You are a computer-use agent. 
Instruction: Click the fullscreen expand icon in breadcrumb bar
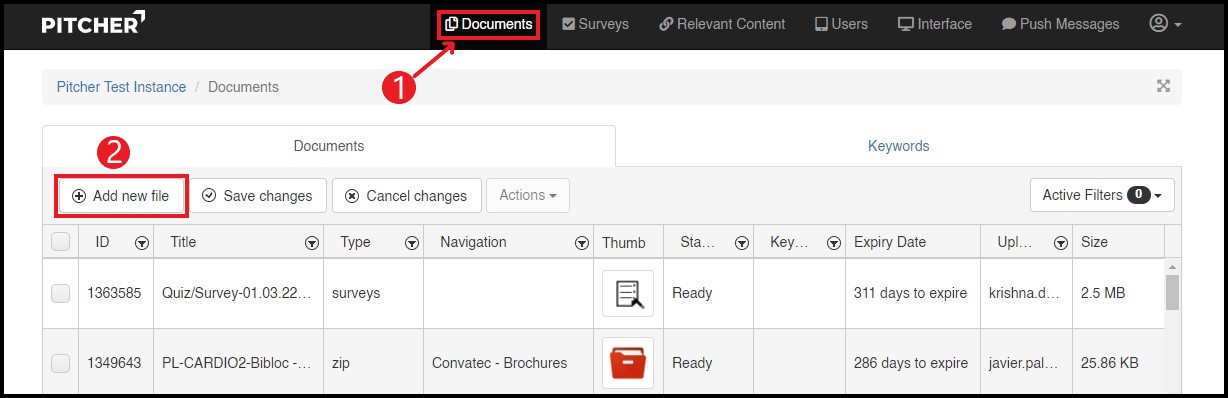1163,86
